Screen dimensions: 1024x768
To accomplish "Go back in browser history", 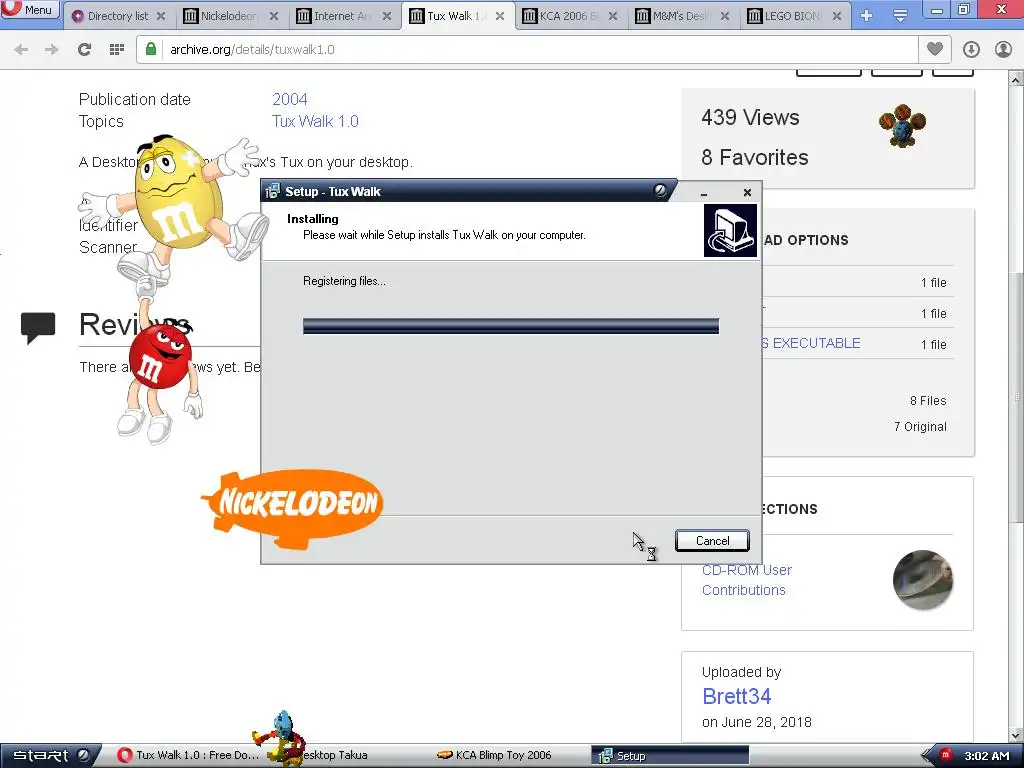I will coord(21,50).
